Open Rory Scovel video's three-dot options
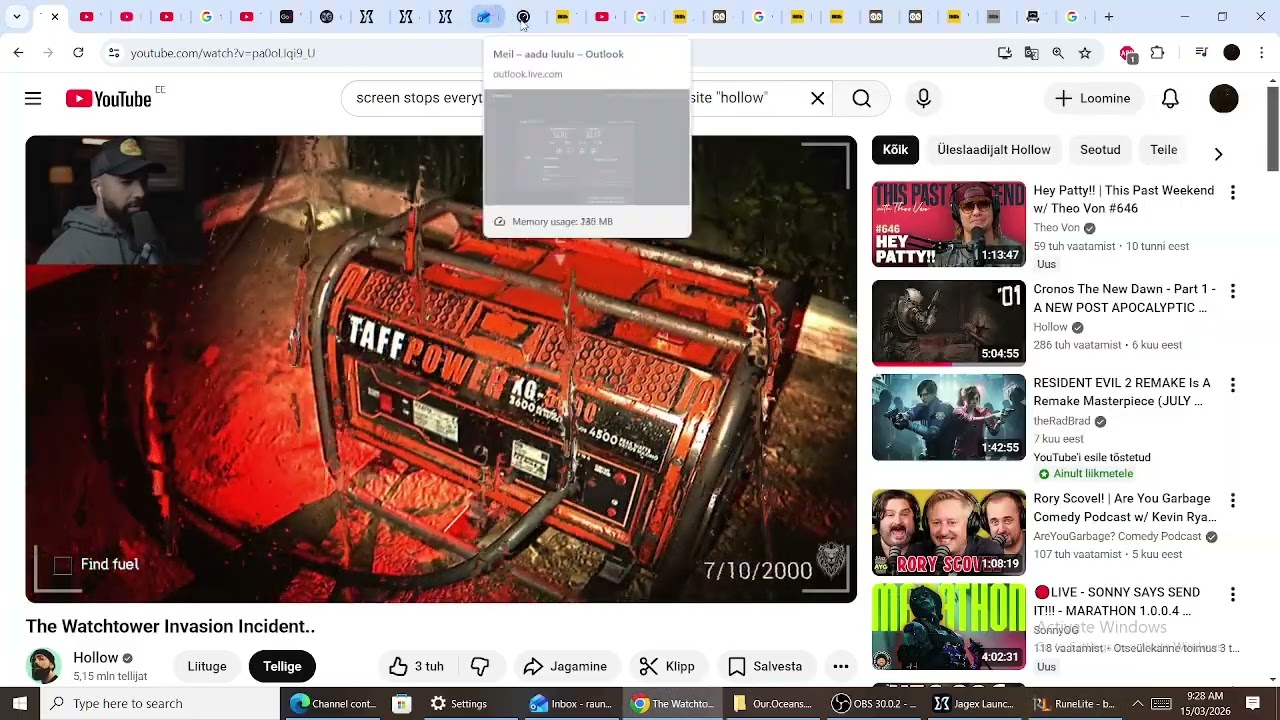 (x=1232, y=500)
